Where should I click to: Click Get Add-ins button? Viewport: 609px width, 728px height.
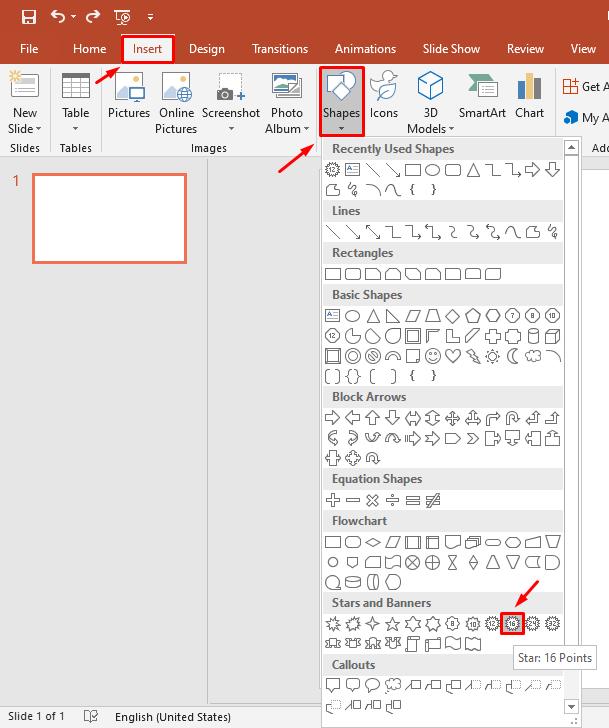click(x=585, y=86)
